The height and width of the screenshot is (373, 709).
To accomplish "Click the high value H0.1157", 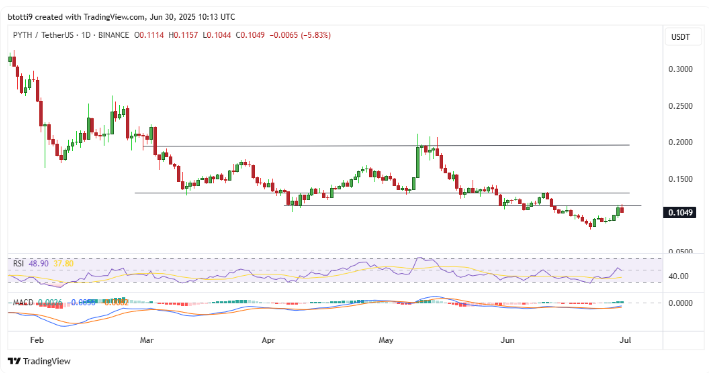I will 183,35.
